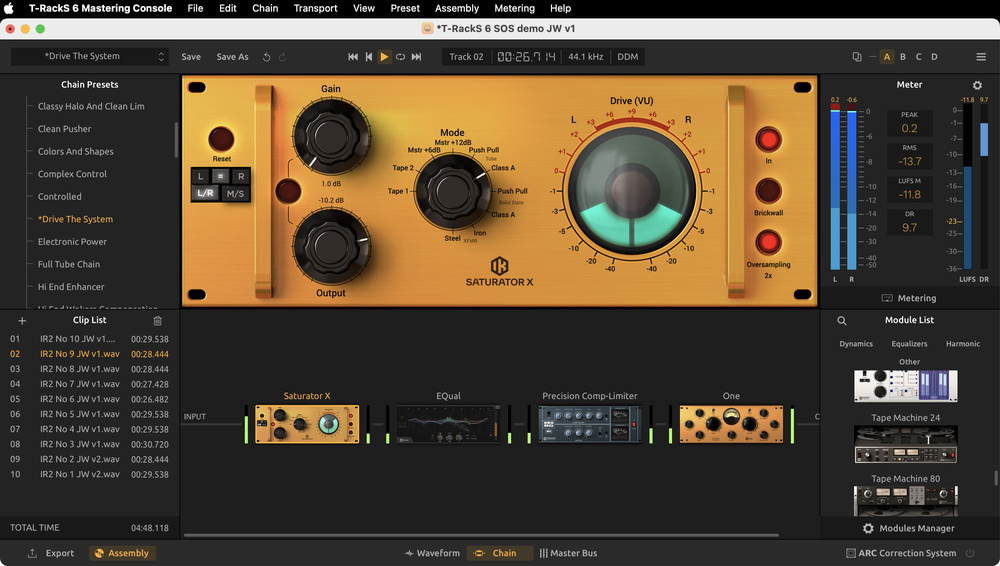Show Dynamics module category

coord(856,344)
